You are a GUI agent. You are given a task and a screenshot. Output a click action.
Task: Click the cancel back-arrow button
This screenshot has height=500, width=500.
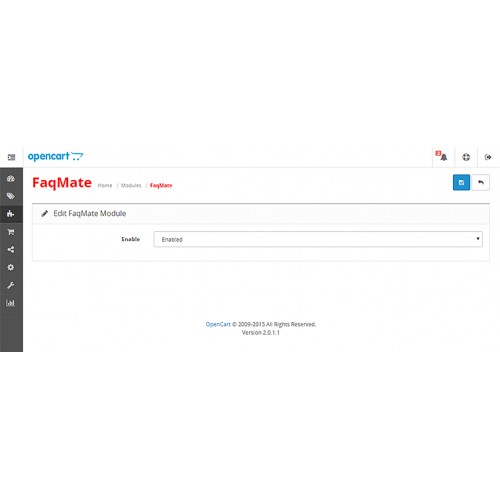[x=481, y=182]
